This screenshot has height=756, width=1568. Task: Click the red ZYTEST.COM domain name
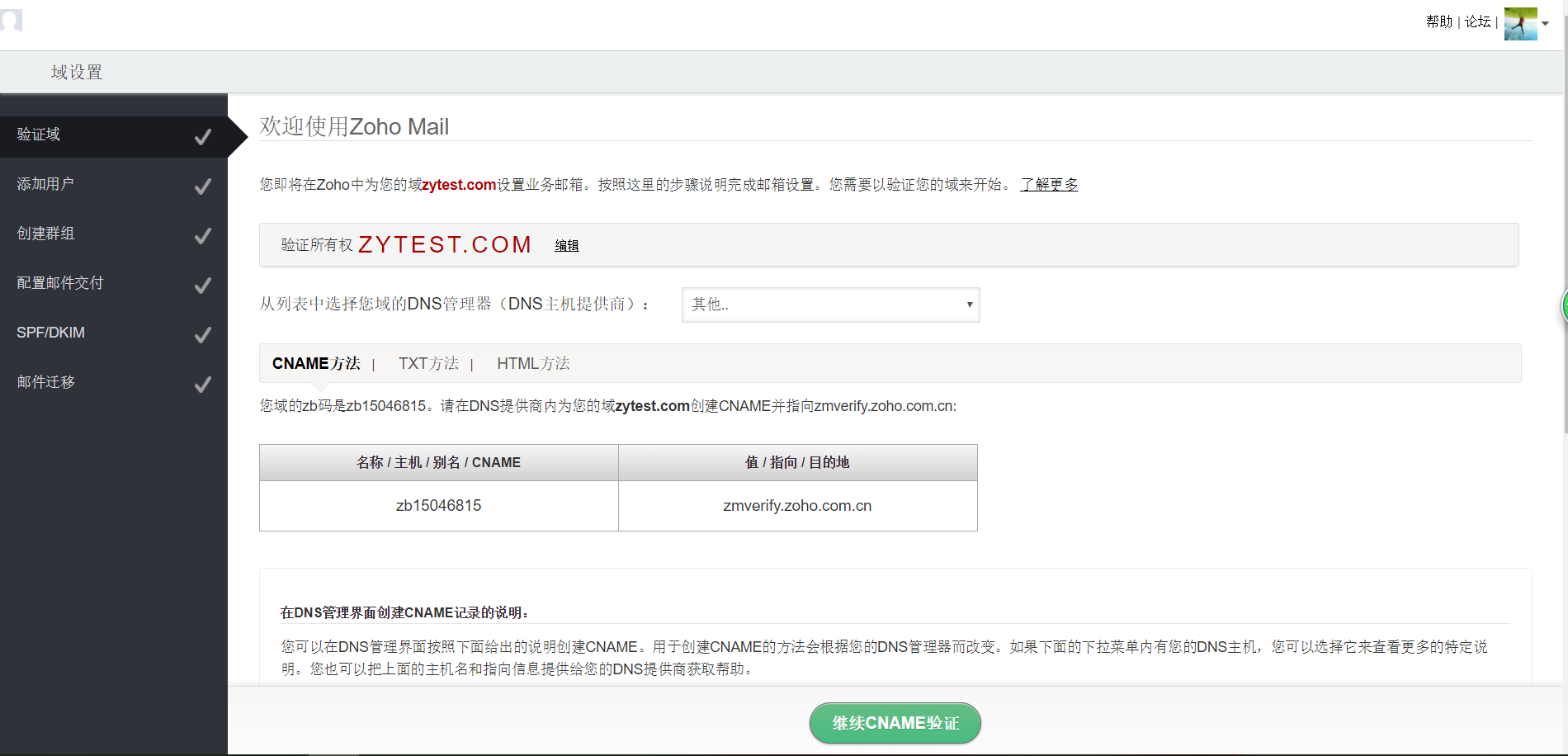pos(445,245)
